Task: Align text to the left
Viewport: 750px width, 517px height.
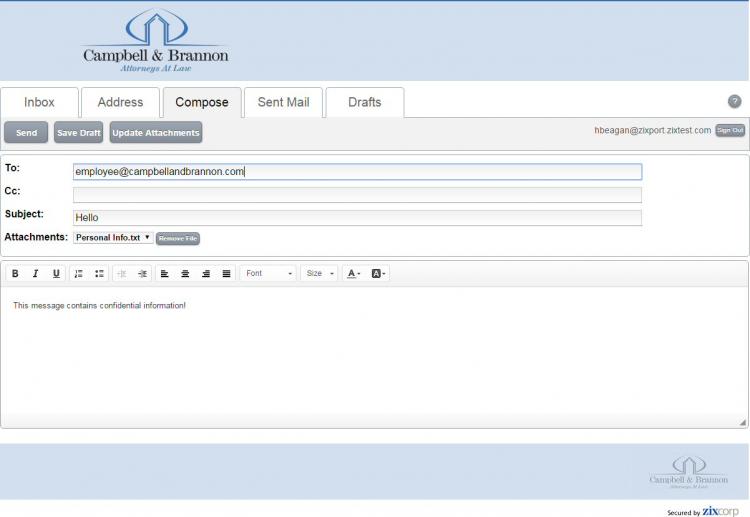Action: pos(165,273)
